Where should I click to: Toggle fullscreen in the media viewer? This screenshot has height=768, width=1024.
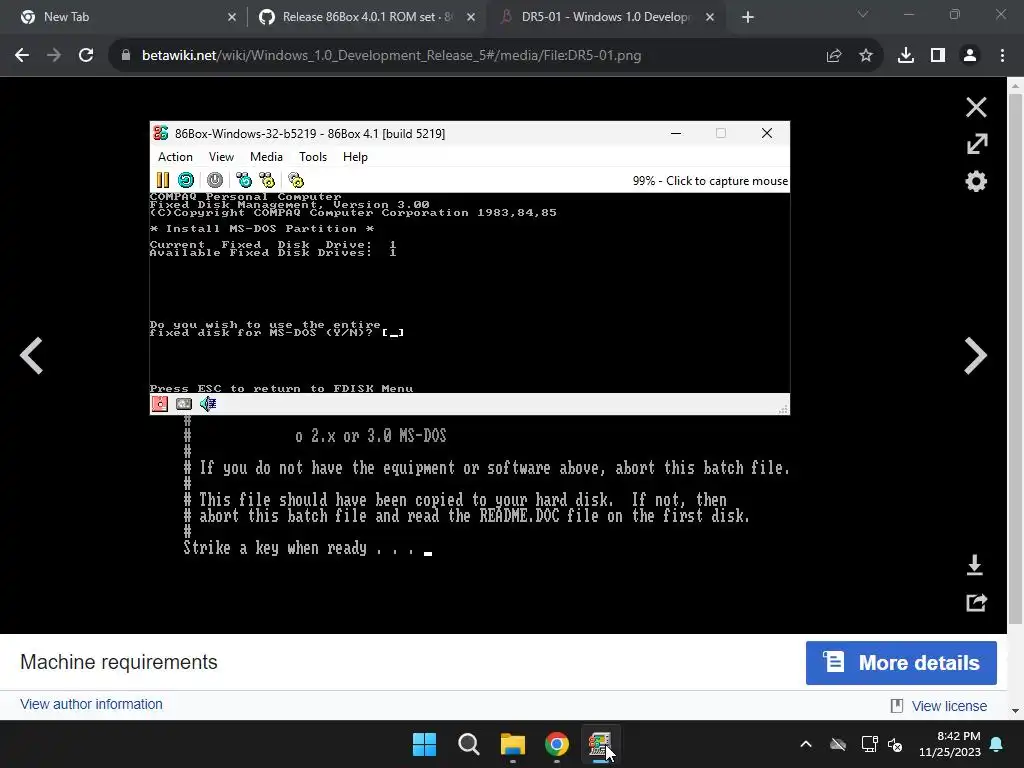976,144
